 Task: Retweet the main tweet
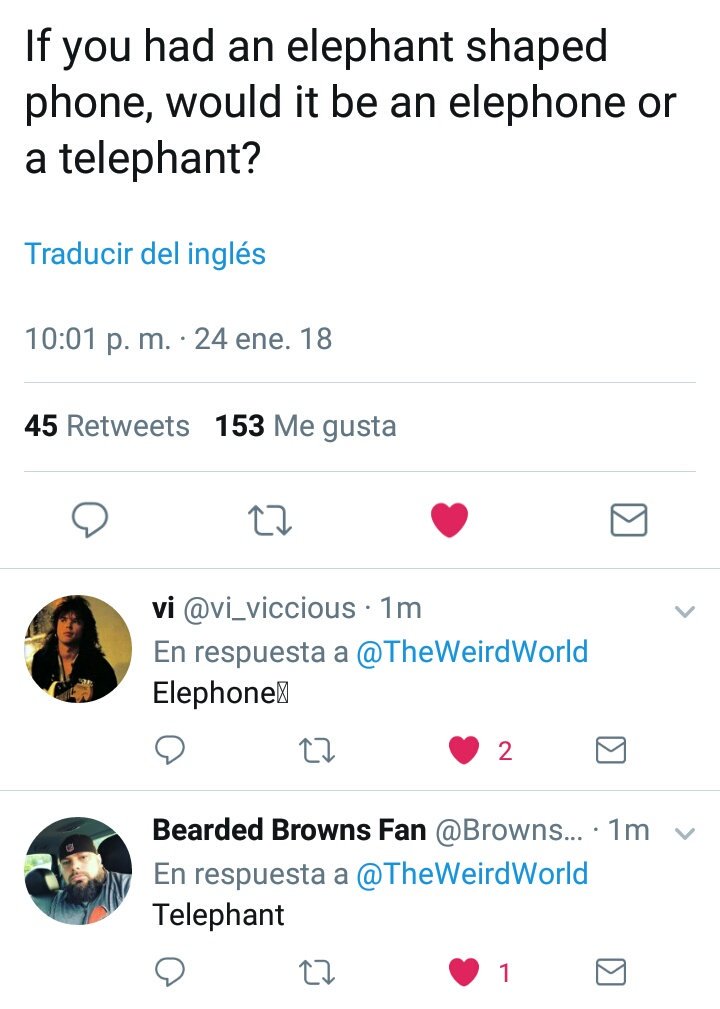(x=270, y=521)
